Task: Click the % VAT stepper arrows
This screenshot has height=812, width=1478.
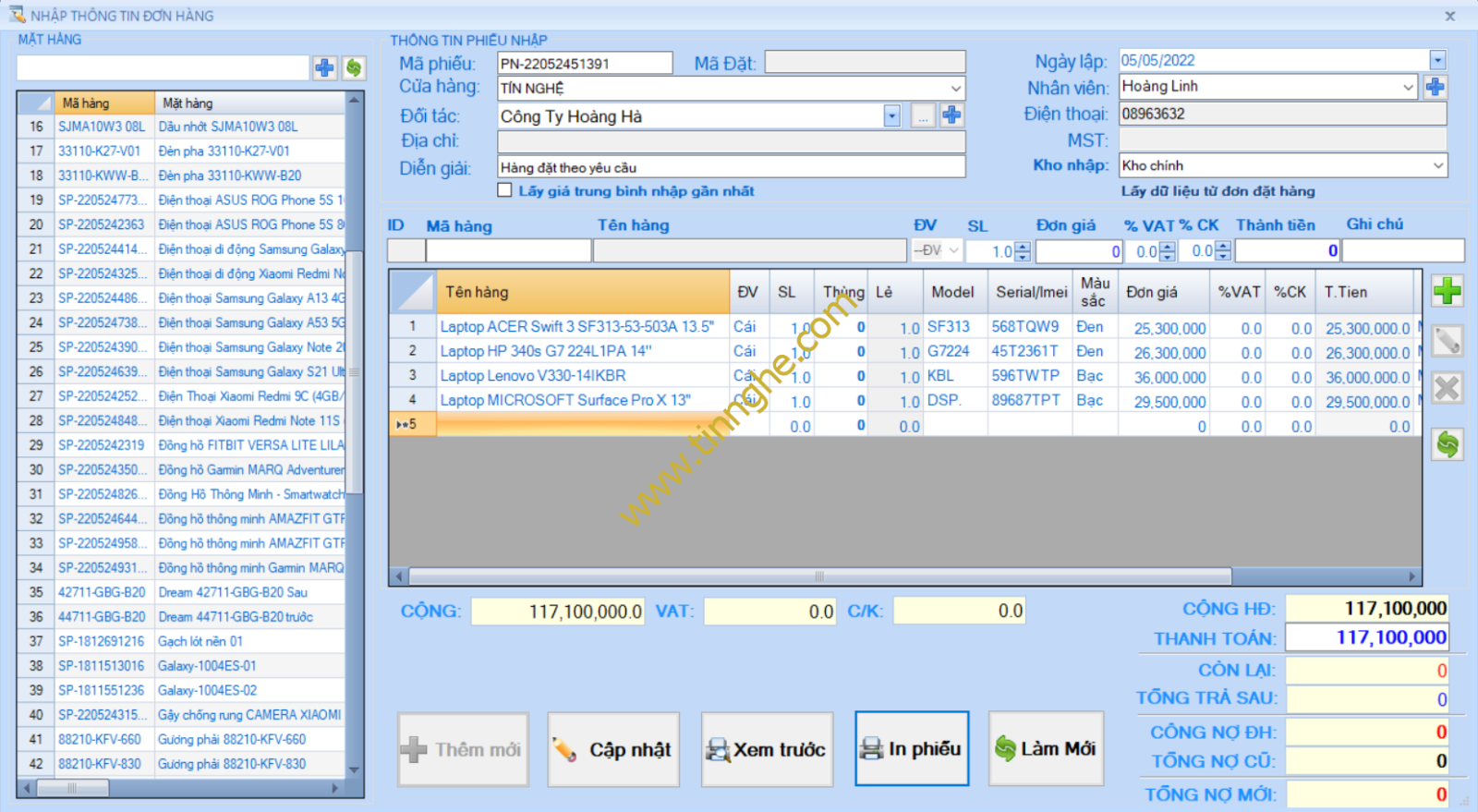Action: point(1168,251)
